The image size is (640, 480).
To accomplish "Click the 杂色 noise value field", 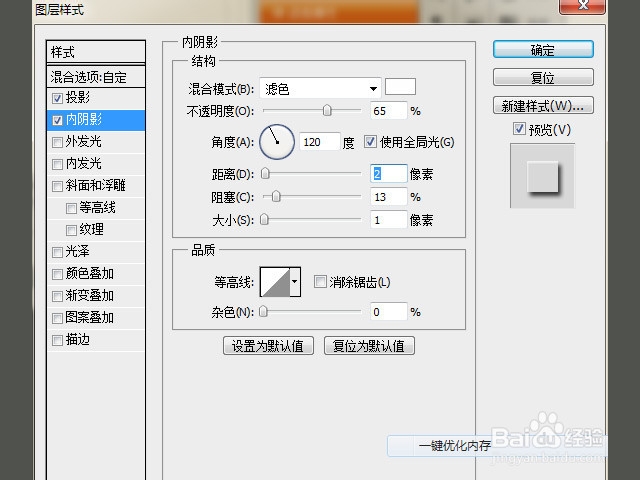I will pos(389,312).
